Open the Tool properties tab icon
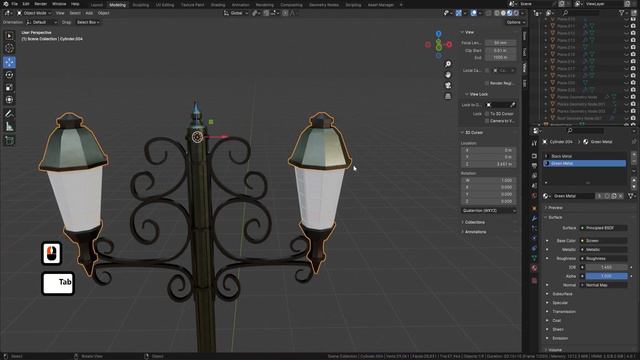This screenshot has height=360, width=640. pos(534,143)
